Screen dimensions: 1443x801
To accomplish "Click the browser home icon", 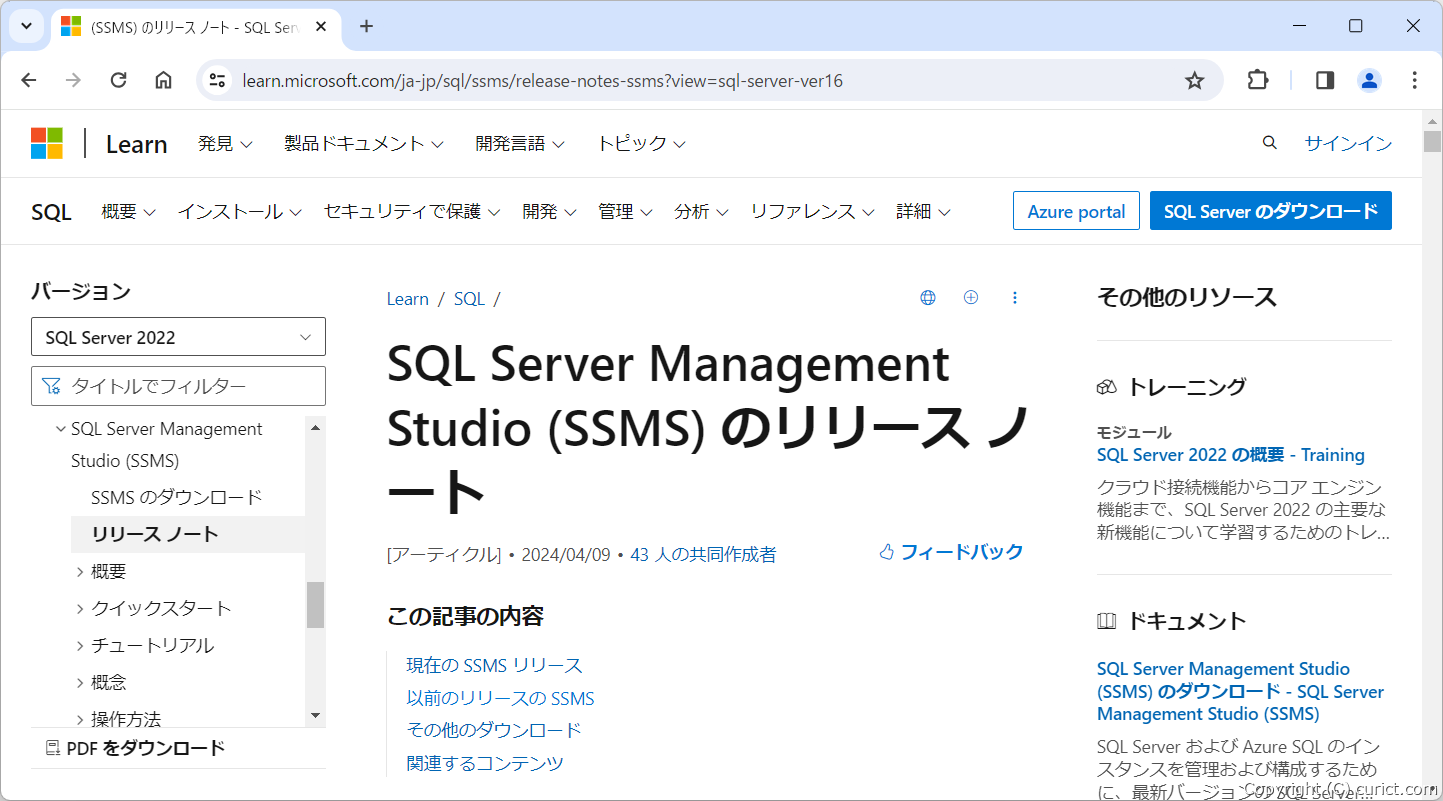I will coord(163,80).
